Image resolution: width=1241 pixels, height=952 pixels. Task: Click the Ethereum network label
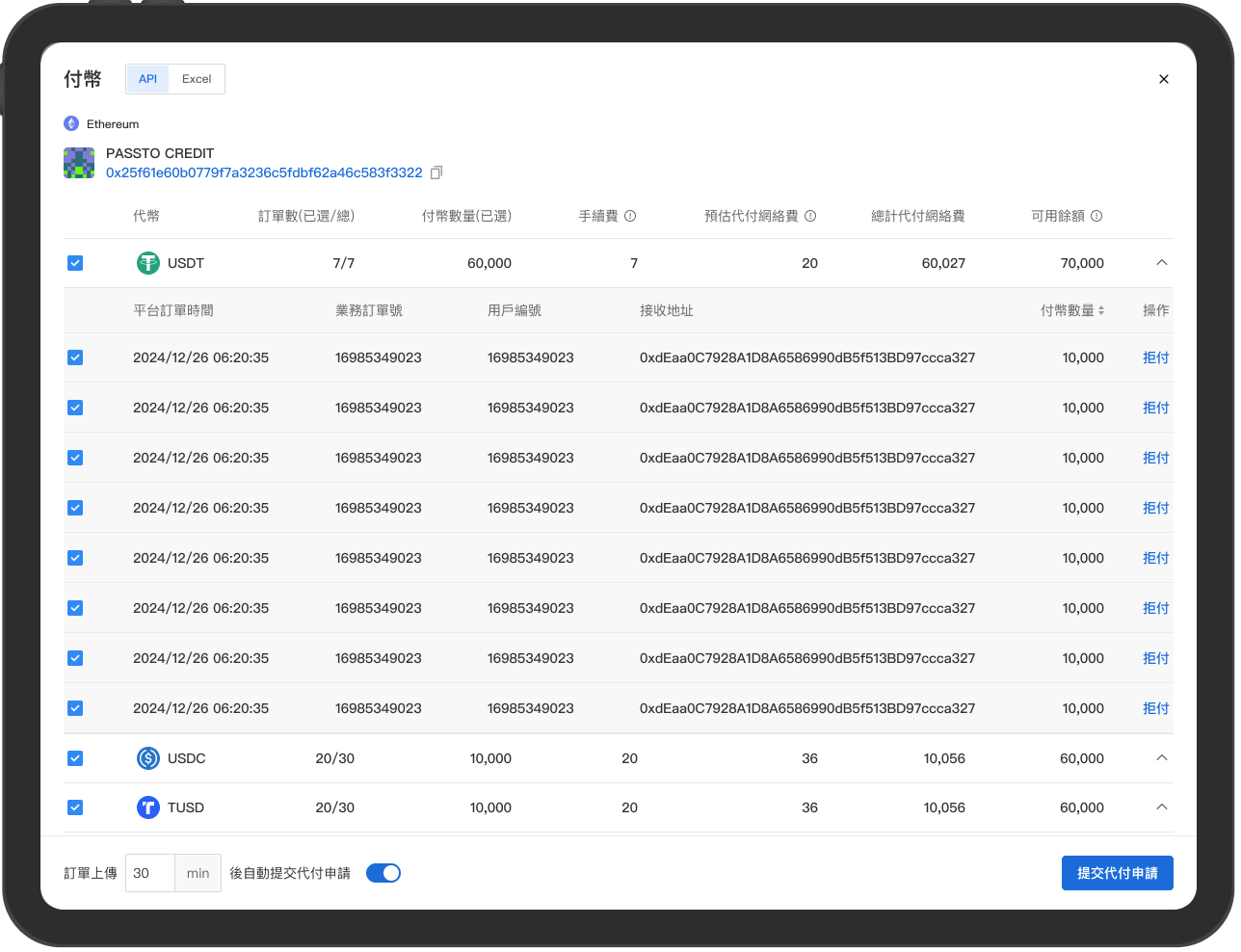click(x=113, y=124)
